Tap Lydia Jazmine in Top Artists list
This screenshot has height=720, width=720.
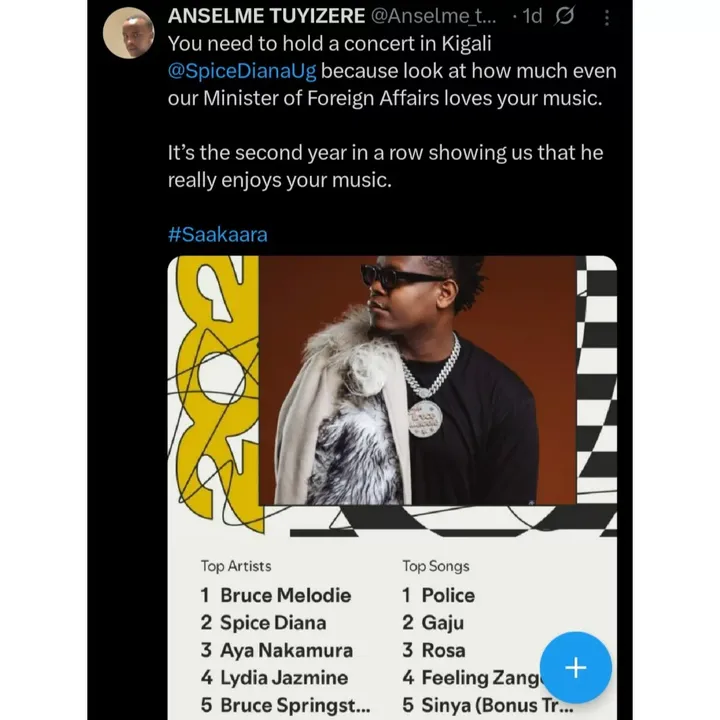284,678
